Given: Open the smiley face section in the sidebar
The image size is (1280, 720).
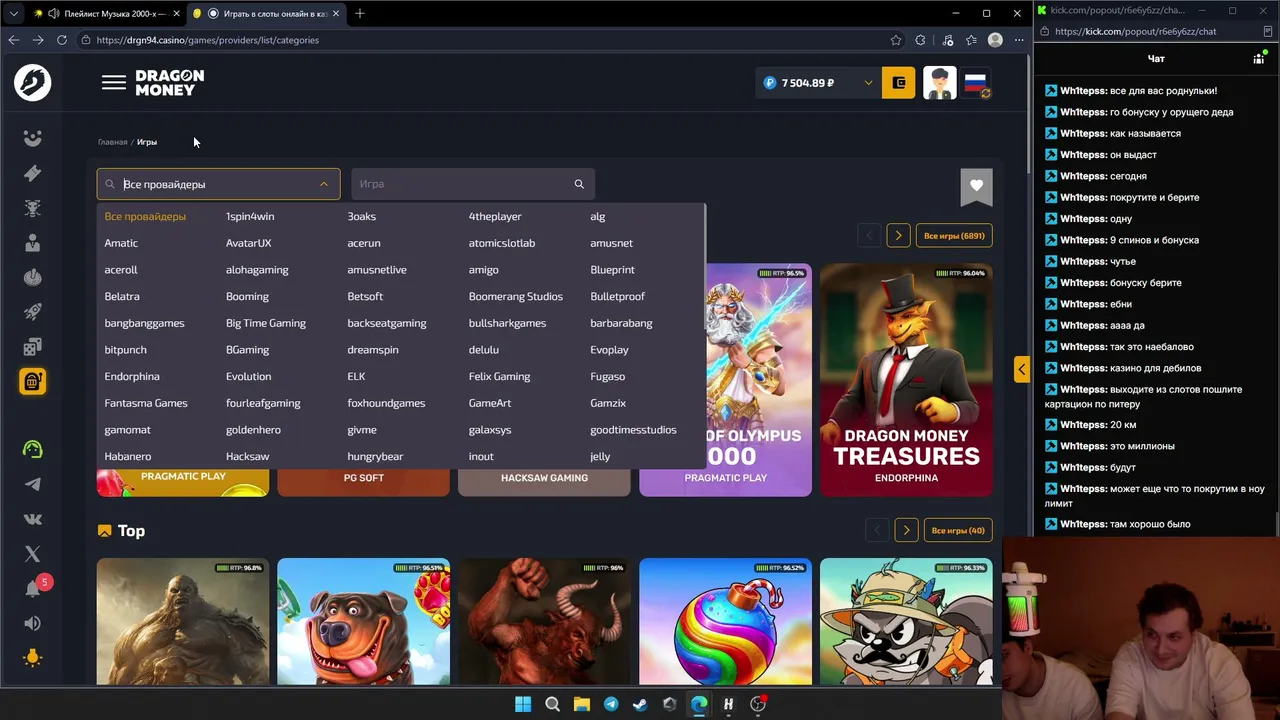Looking at the screenshot, I should (33, 139).
